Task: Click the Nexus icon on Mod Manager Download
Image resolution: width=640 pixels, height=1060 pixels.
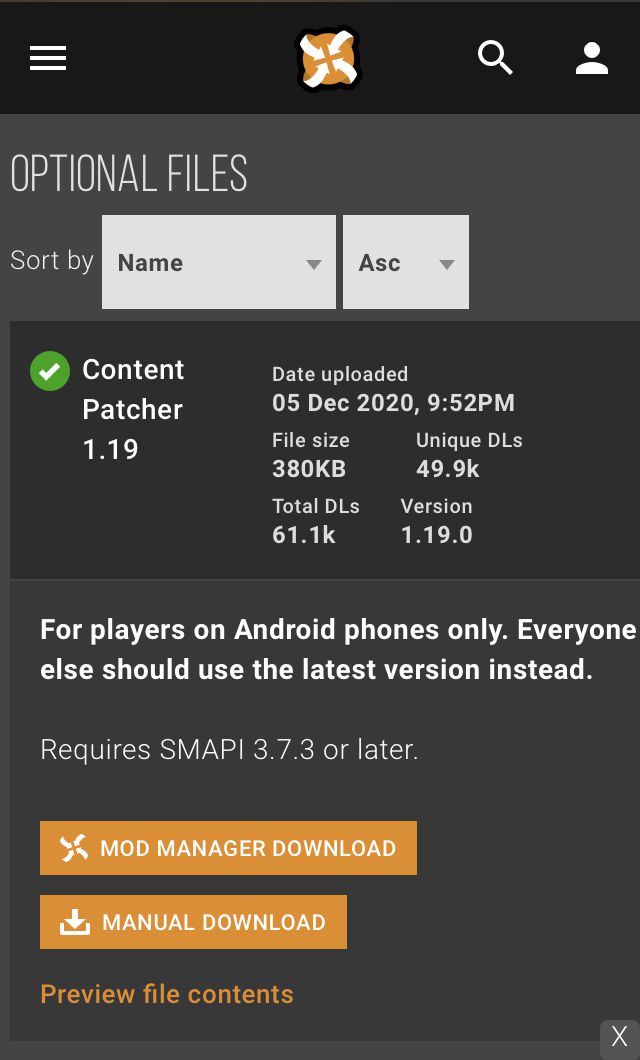Action: tap(74, 849)
